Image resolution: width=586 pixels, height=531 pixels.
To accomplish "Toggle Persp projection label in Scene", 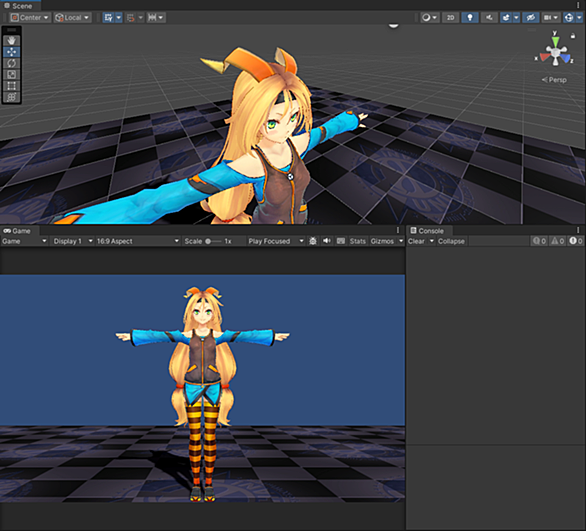I will click(554, 80).
